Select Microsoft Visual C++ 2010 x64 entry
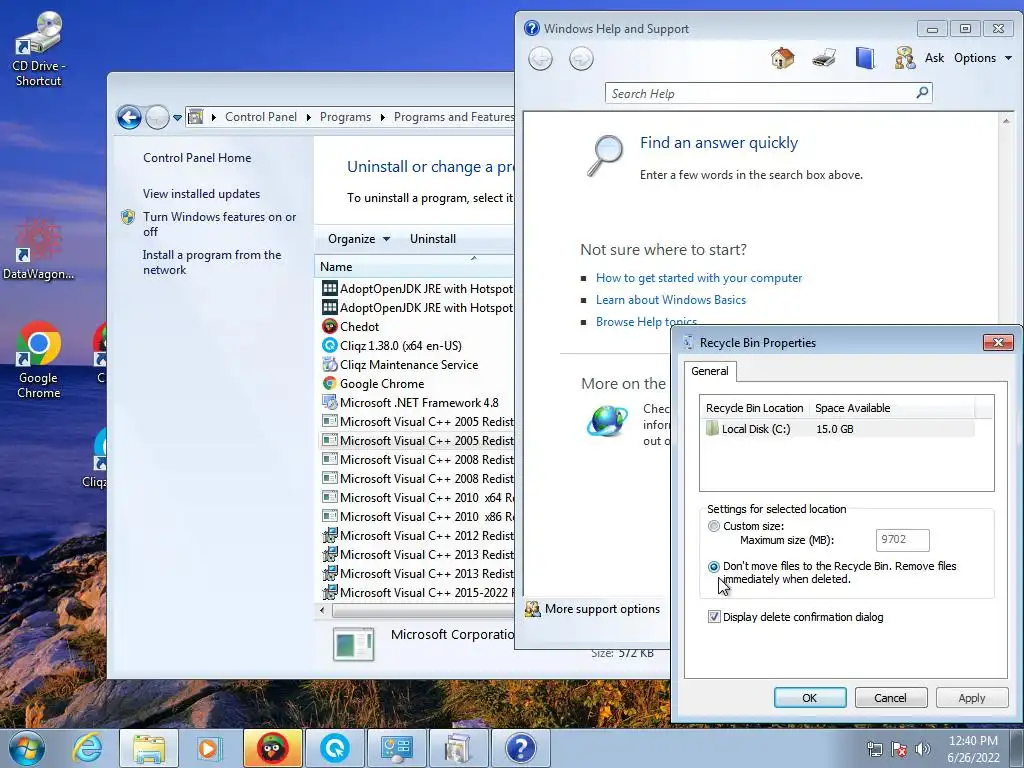Image resolution: width=1024 pixels, height=768 pixels. [418, 498]
